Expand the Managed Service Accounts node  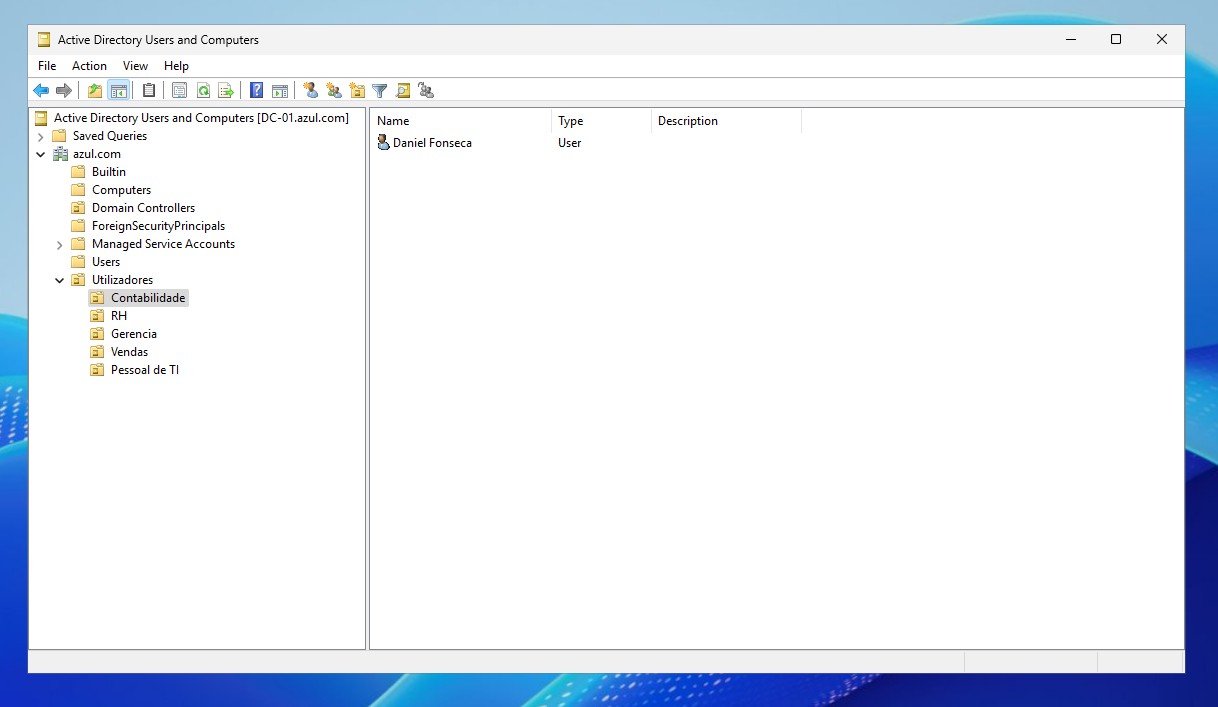point(60,245)
